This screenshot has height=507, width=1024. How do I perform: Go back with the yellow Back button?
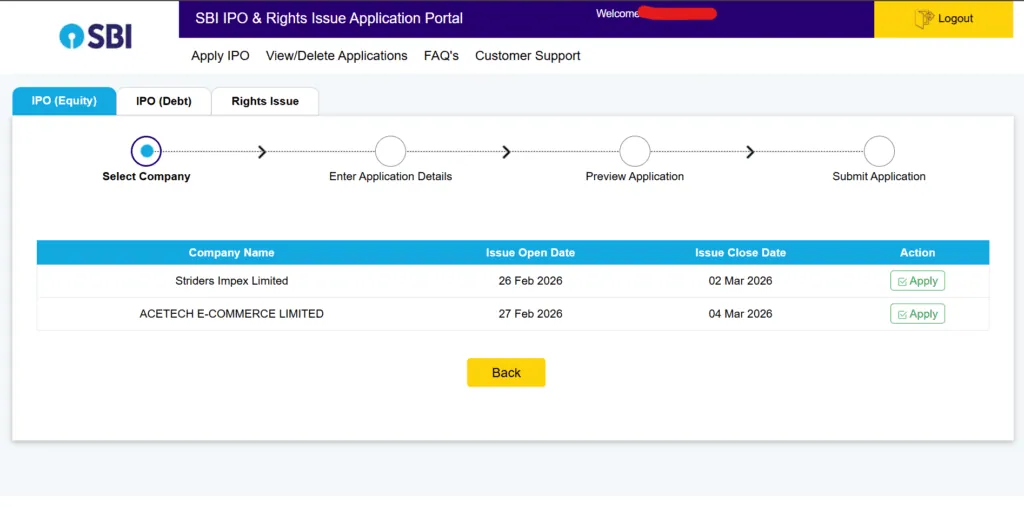tap(506, 372)
